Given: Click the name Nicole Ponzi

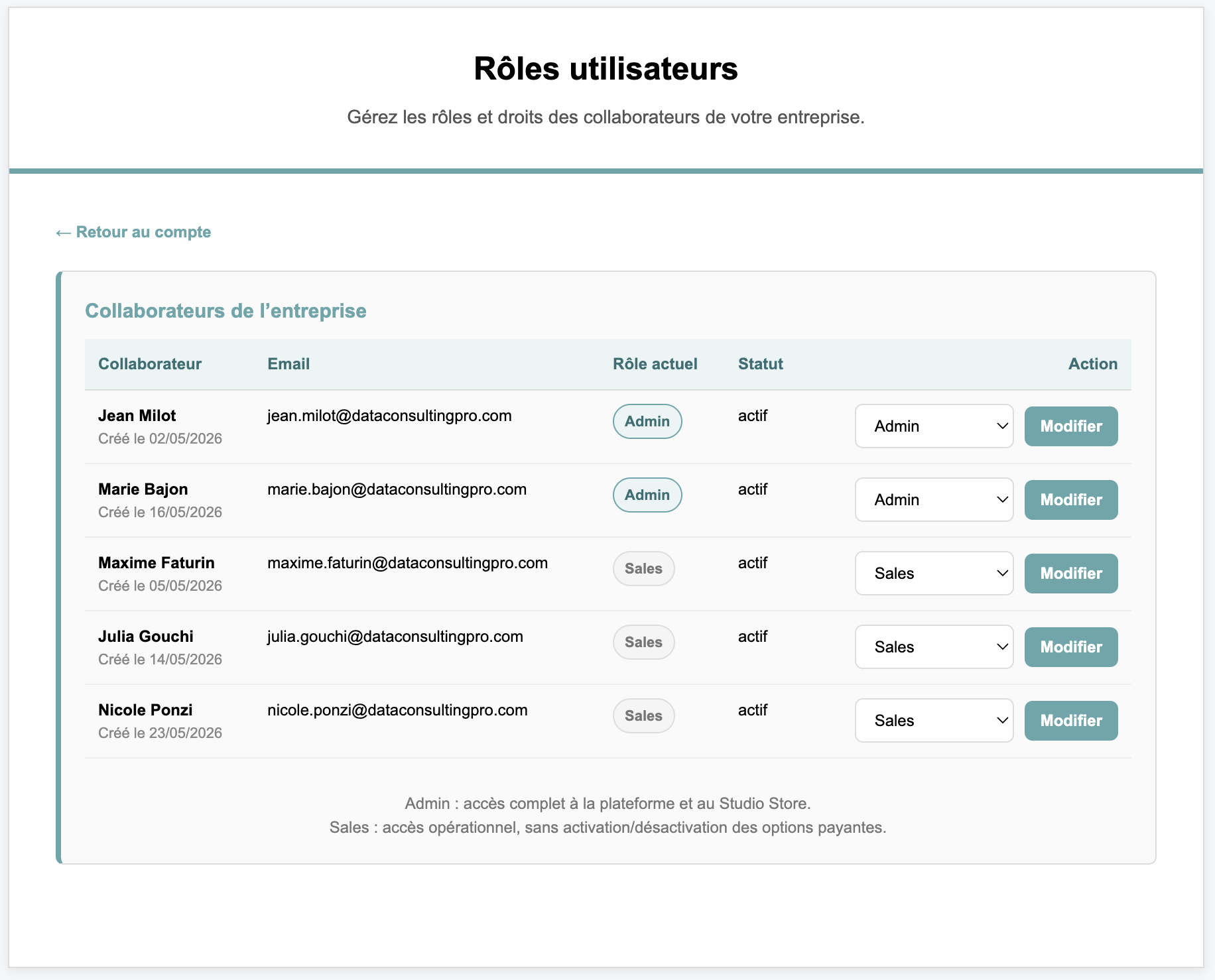Looking at the screenshot, I should click(145, 710).
